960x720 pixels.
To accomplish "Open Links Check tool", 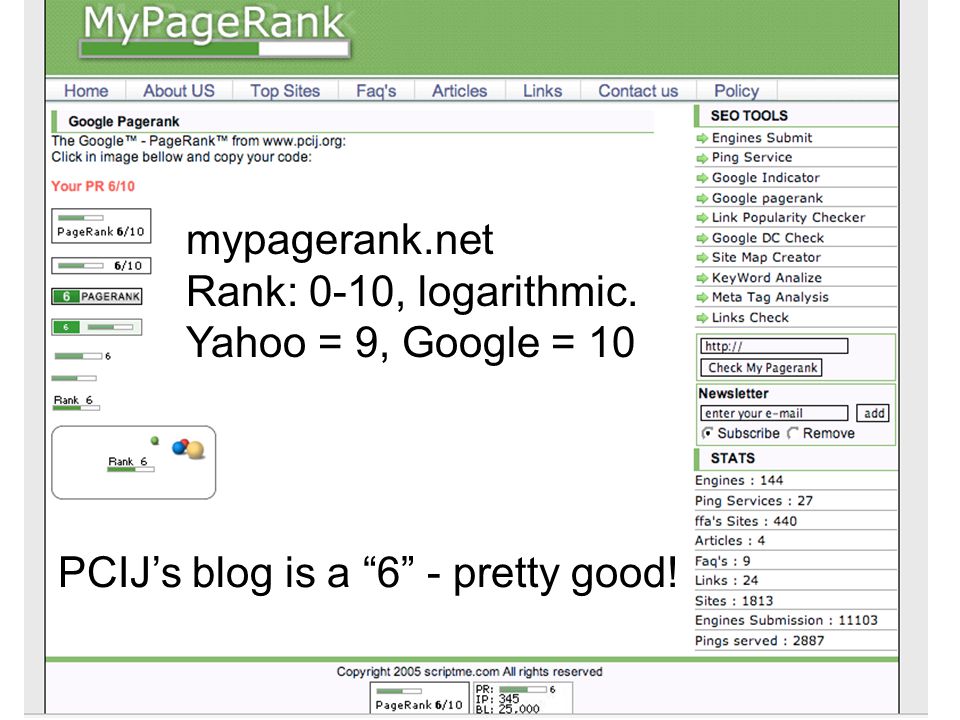I will point(750,317).
